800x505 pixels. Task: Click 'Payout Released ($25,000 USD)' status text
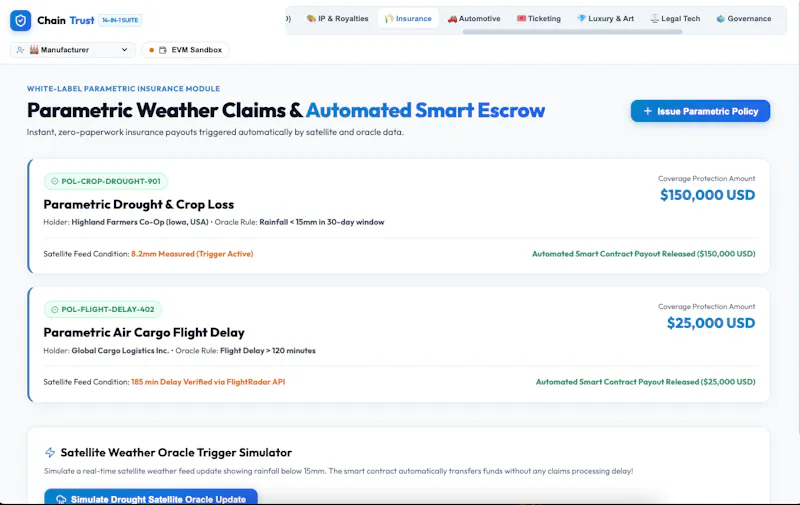[x=702, y=382]
